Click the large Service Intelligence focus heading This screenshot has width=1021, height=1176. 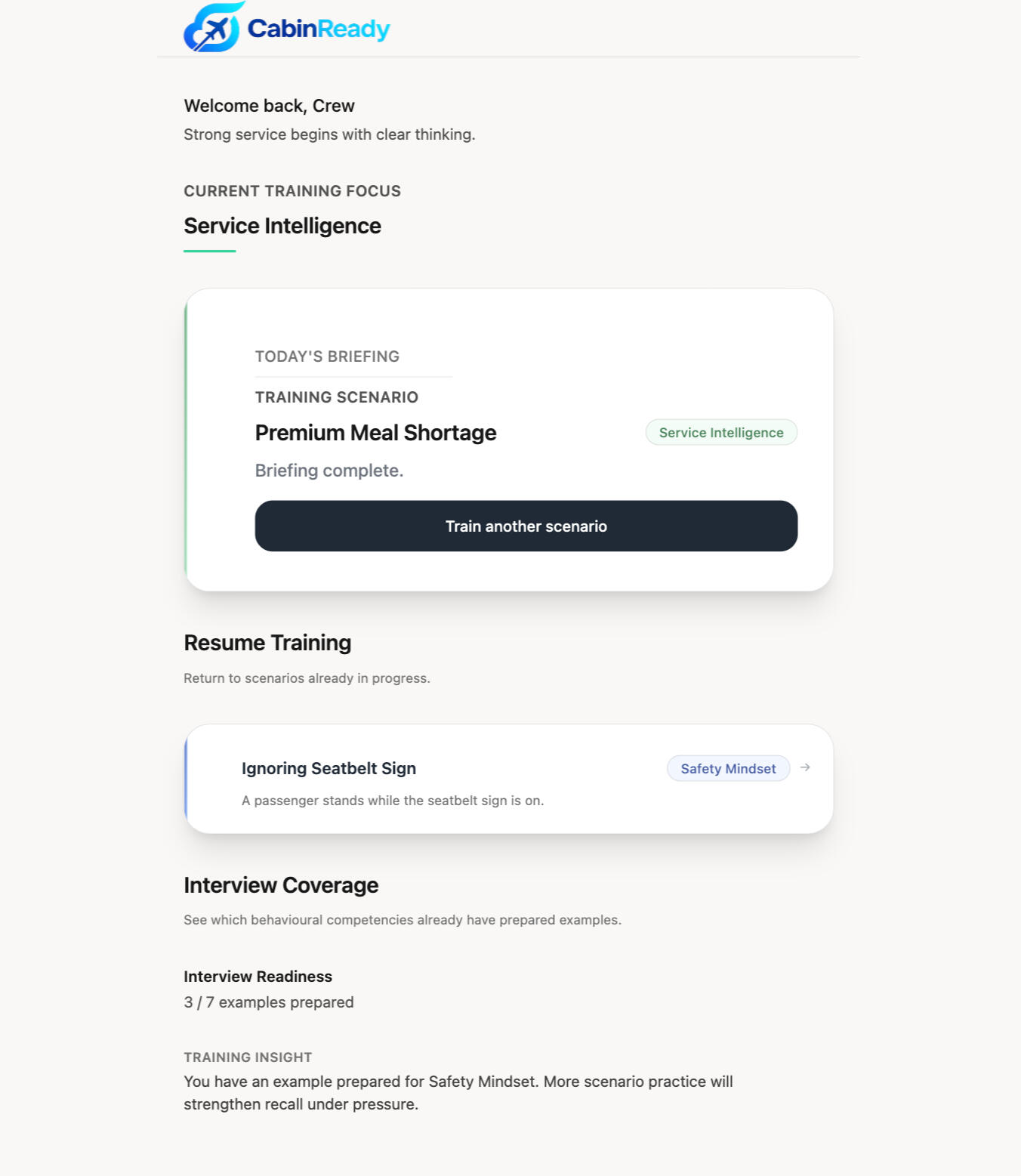click(x=282, y=226)
